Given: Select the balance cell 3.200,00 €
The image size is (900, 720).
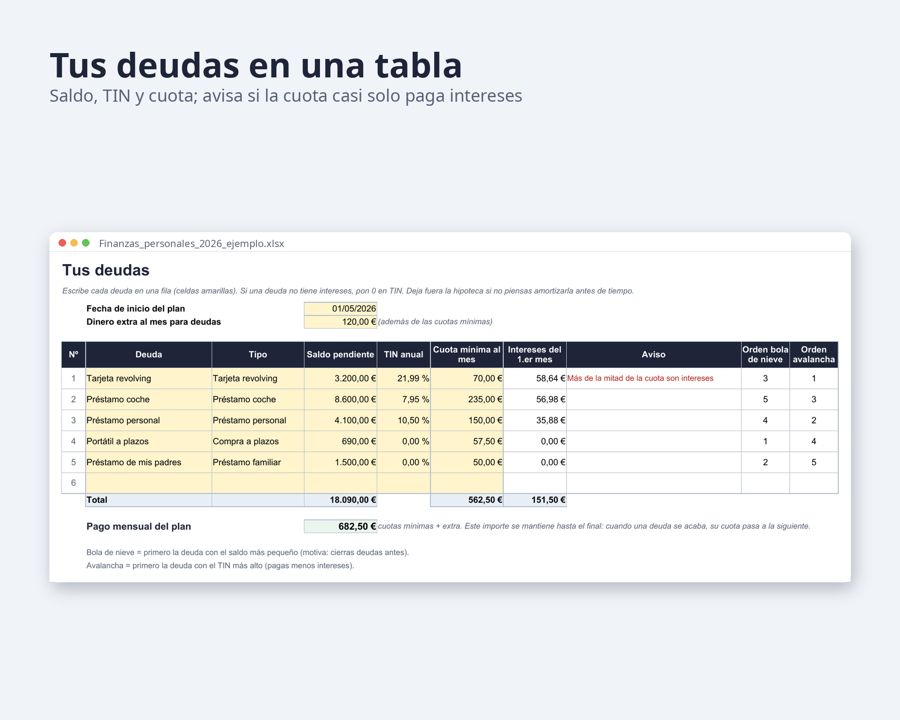Looking at the screenshot, I should coord(340,378).
